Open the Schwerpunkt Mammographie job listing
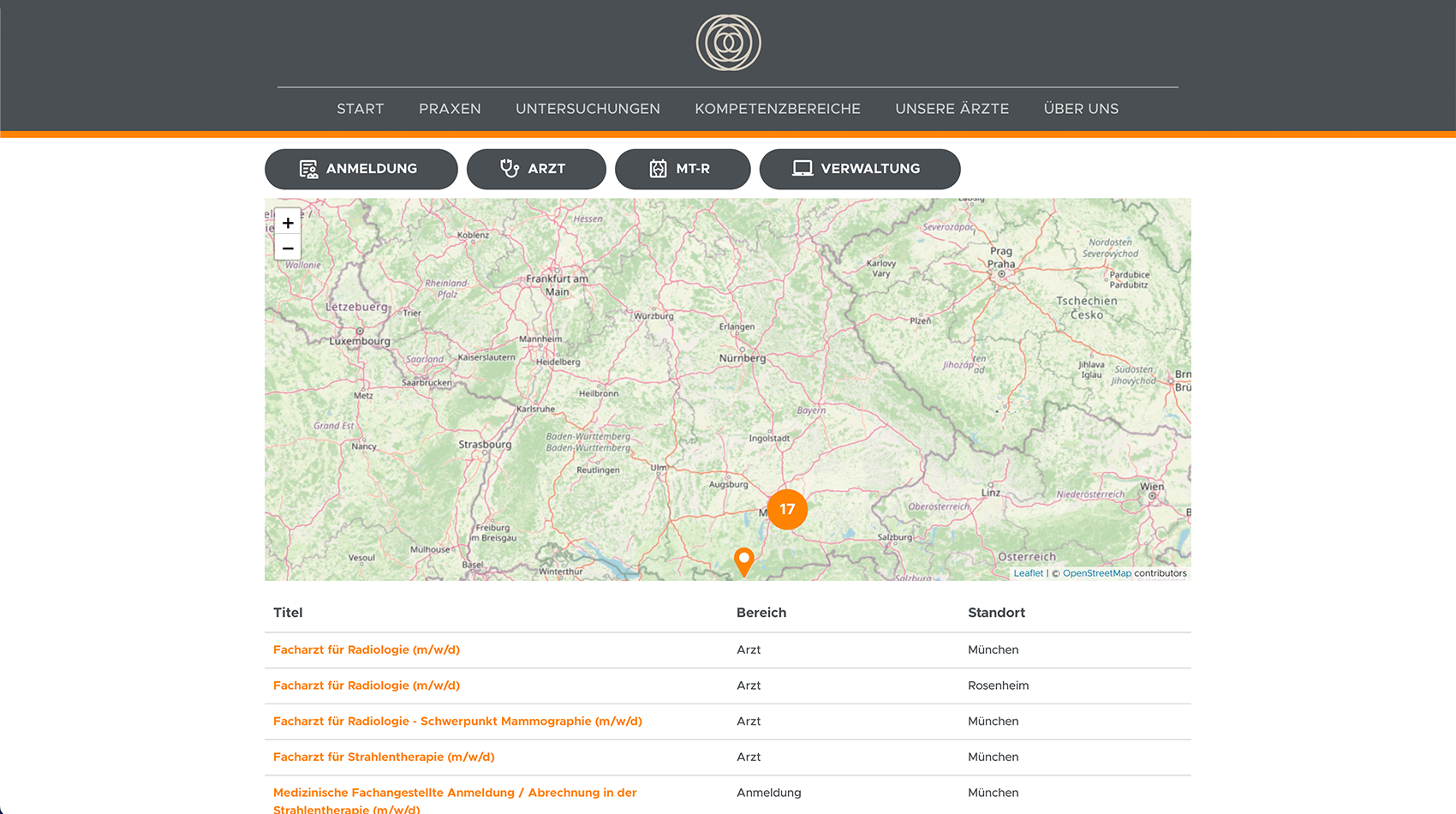1456x814 pixels. 457,721
